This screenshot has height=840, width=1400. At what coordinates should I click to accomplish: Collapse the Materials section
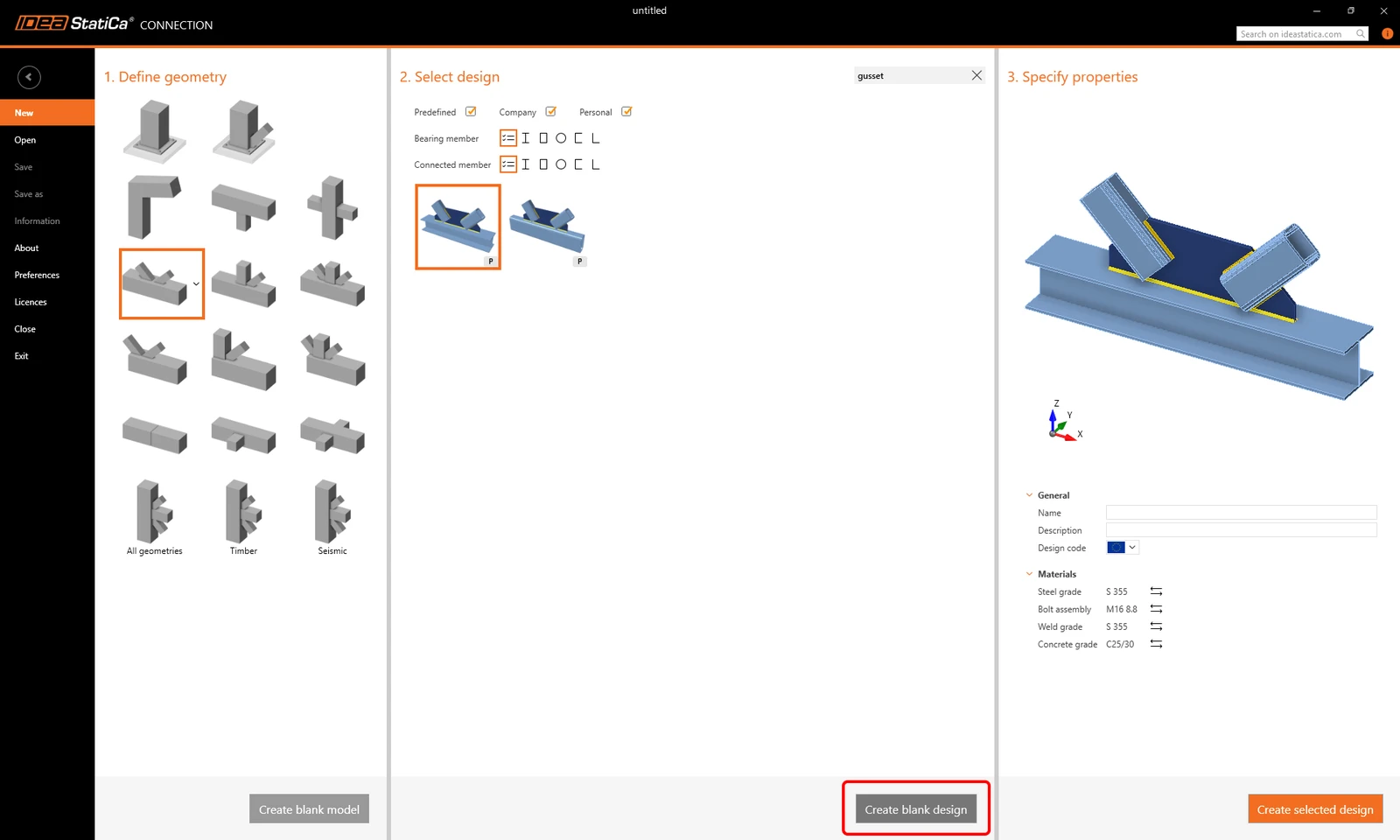1029,574
